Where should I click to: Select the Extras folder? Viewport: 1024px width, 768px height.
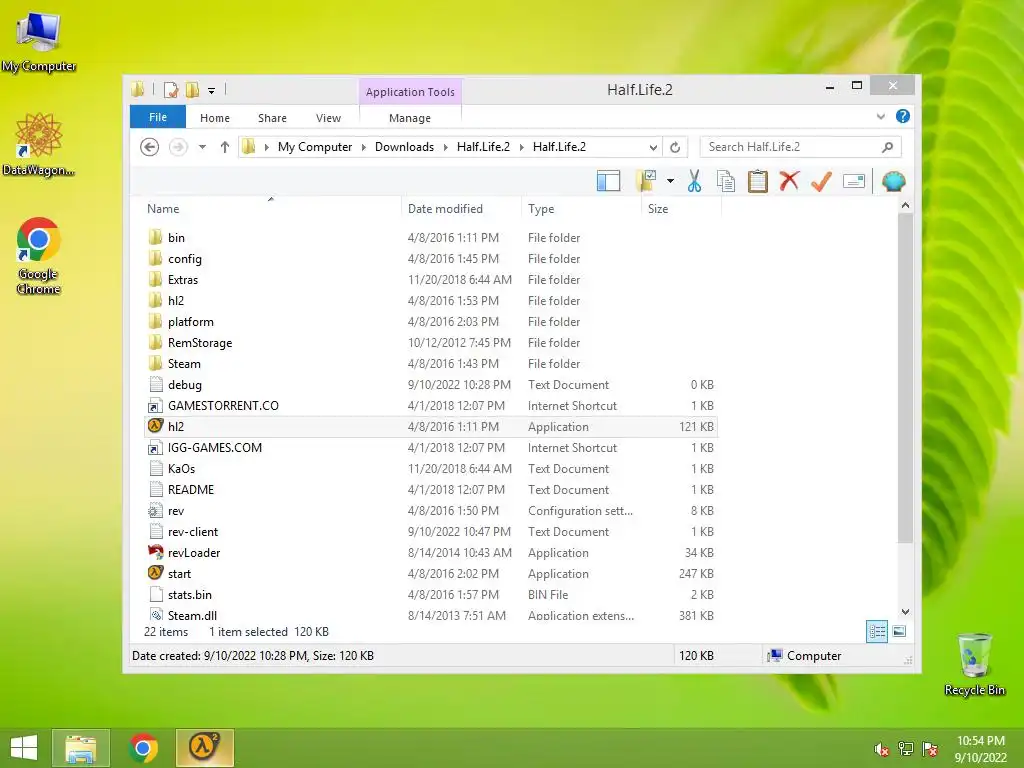click(430, 280)
